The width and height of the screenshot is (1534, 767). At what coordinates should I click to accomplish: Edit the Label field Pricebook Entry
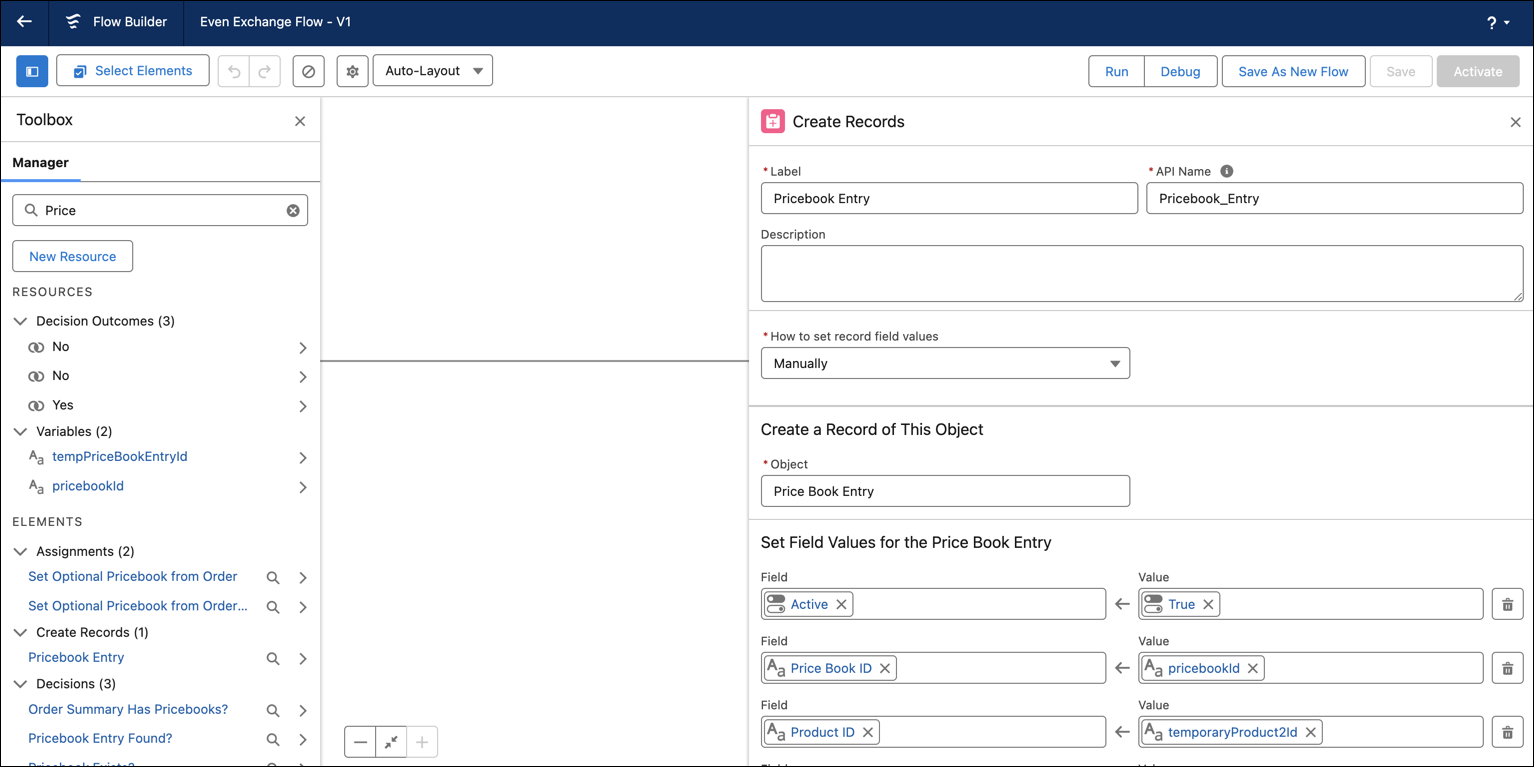pyautogui.click(x=949, y=198)
